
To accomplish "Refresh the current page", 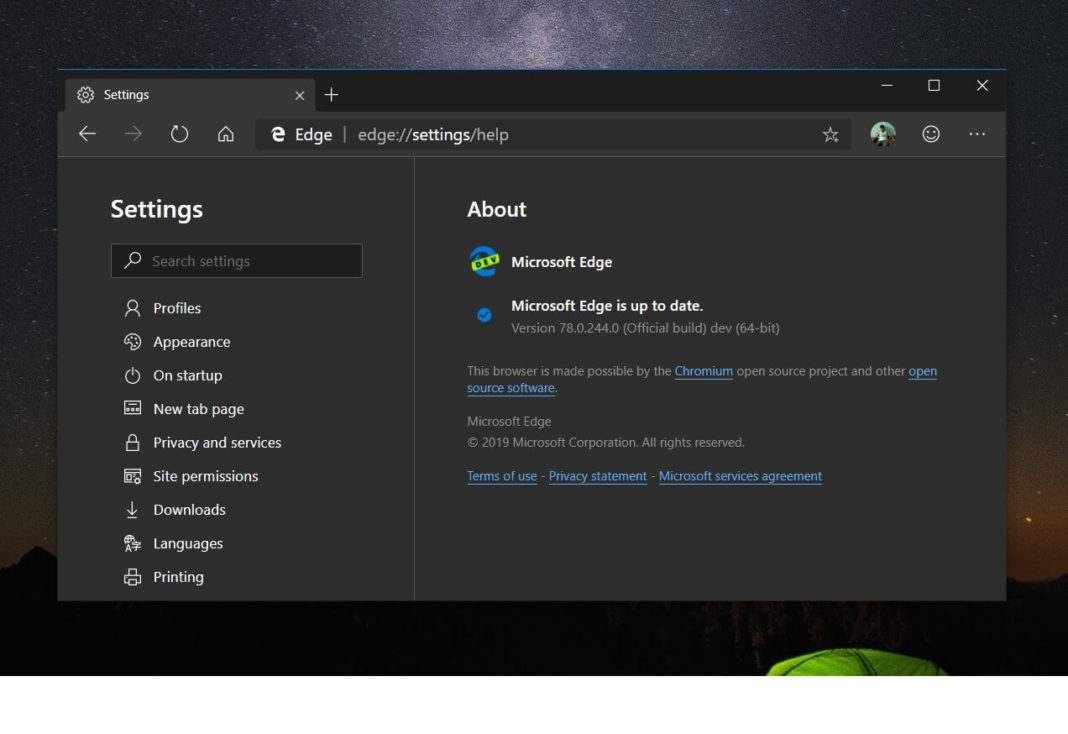I will [x=180, y=133].
